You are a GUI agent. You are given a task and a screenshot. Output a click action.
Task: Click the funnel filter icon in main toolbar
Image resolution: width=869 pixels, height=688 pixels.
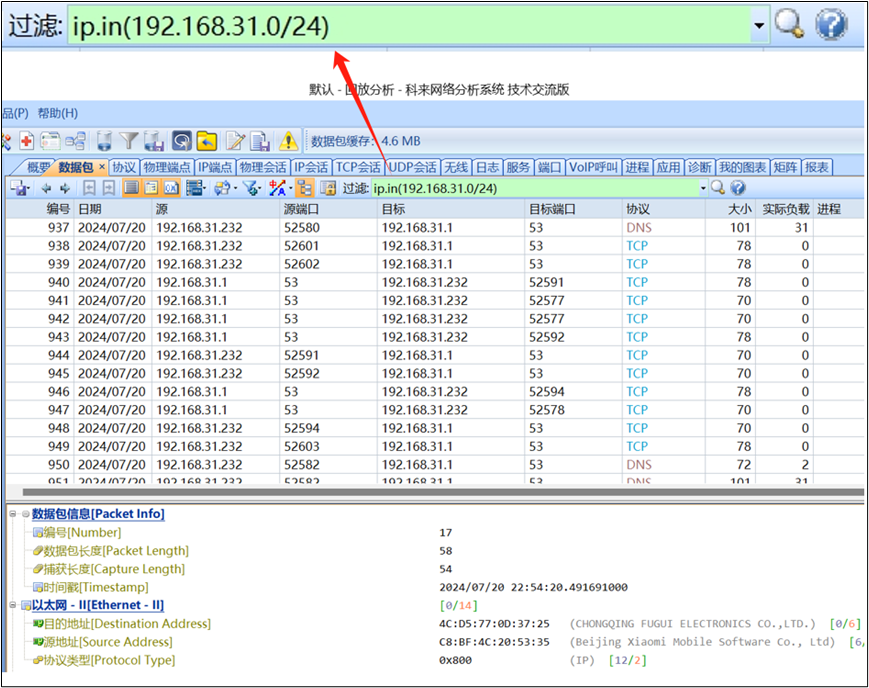tap(129, 141)
